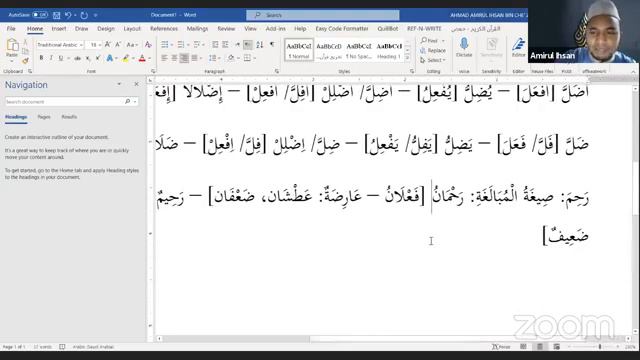Click the Bullets list icon
The width and height of the screenshot is (640, 360).
point(164,44)
